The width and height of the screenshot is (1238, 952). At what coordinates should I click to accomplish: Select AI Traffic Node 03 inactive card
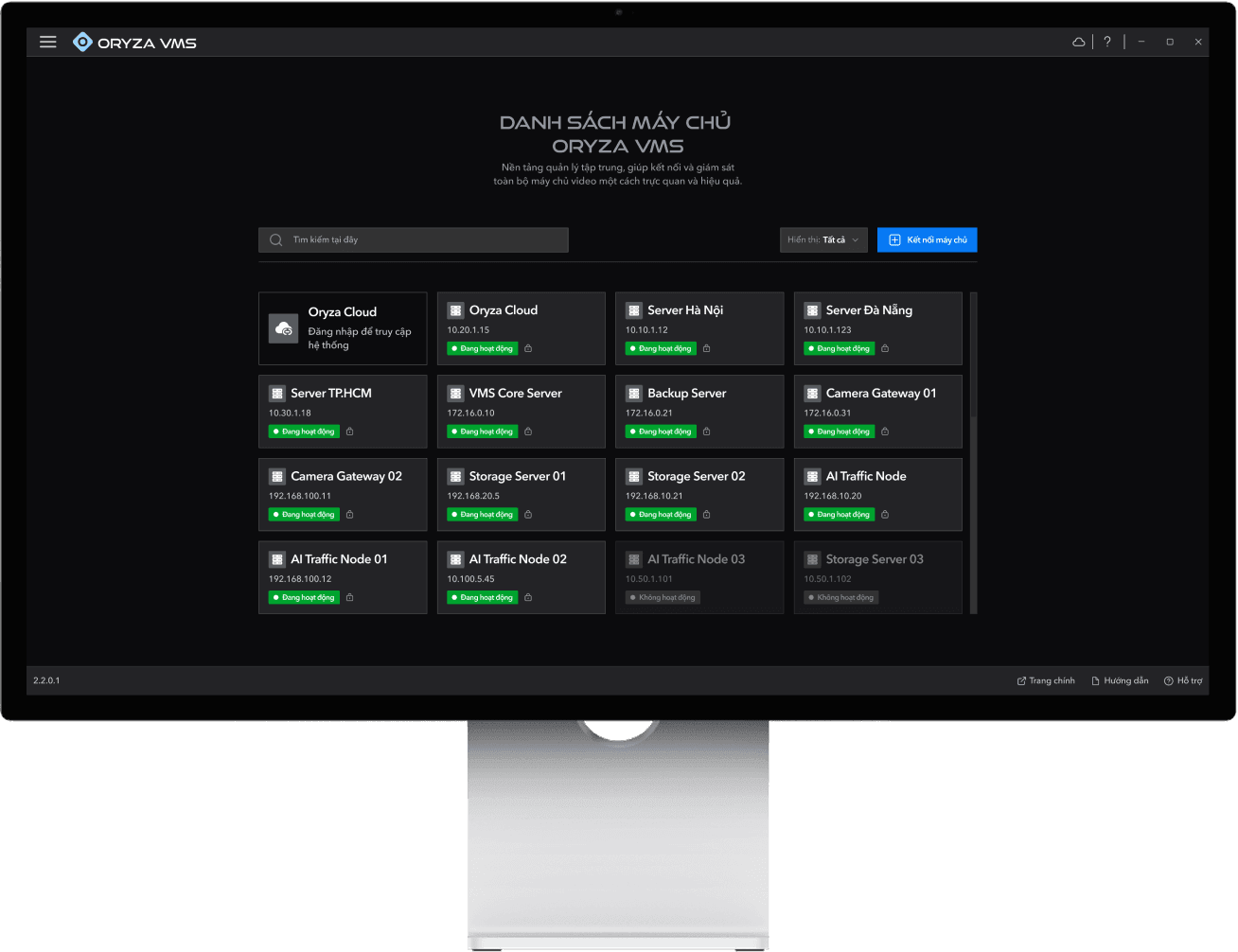pyautogui.click(x=699, y=577)
